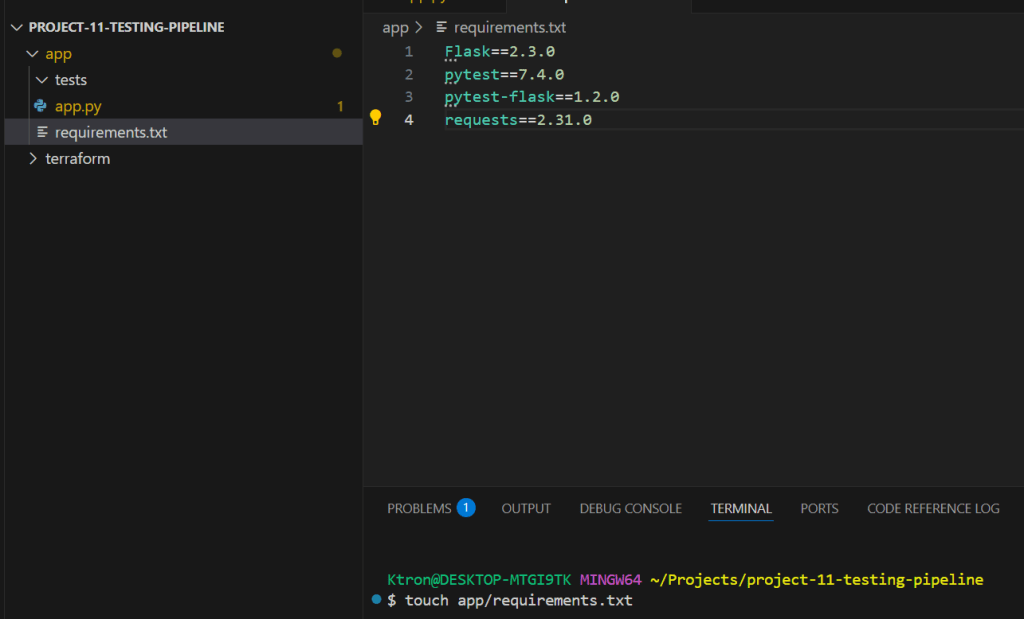This screenshot has height=619, width=1024.
Task: Open the DEBUG CONSOLE tab
Action: [630, 508]
